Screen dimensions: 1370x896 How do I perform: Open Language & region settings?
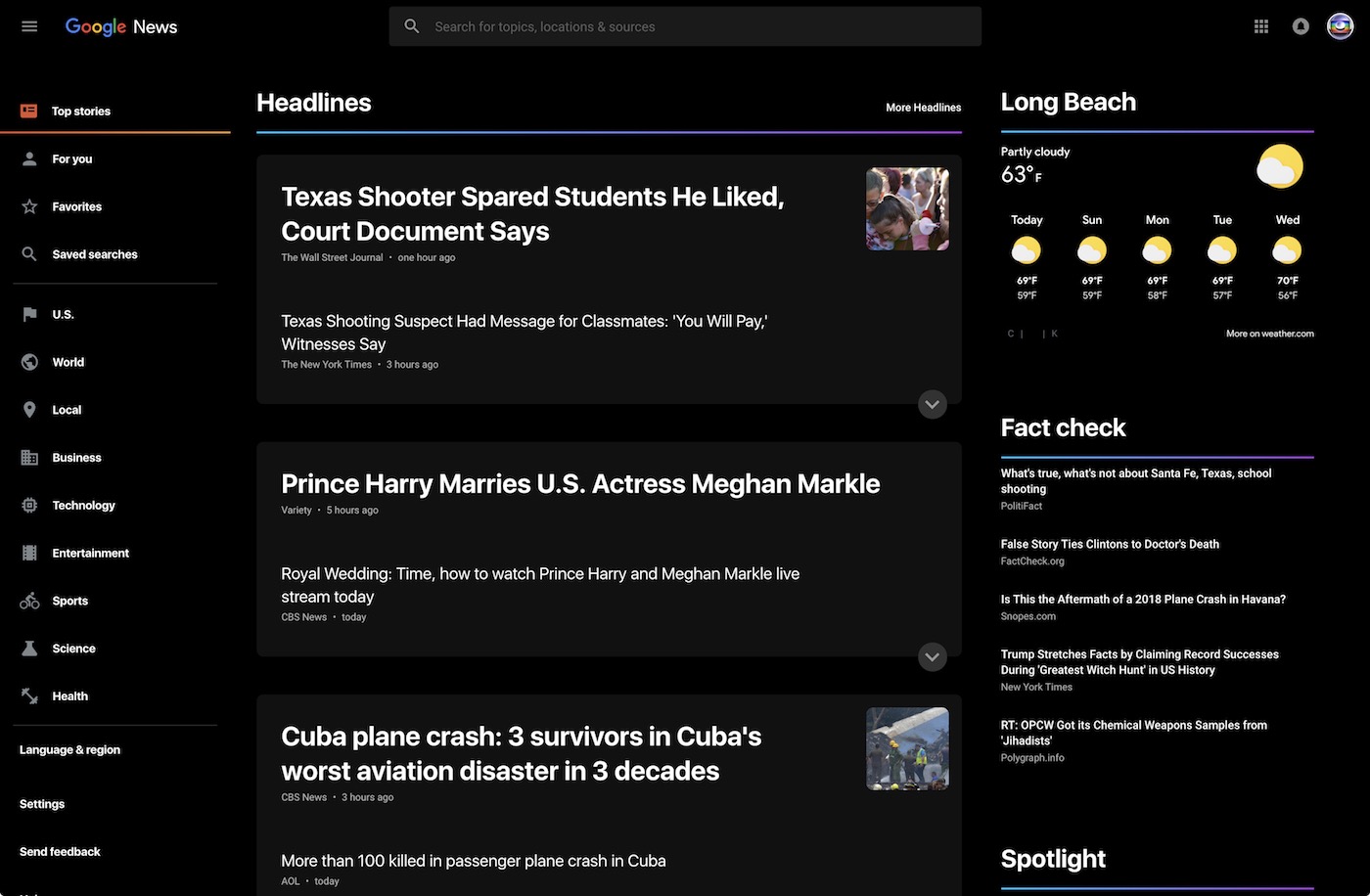pyautogui.click(x=69, y=750)
